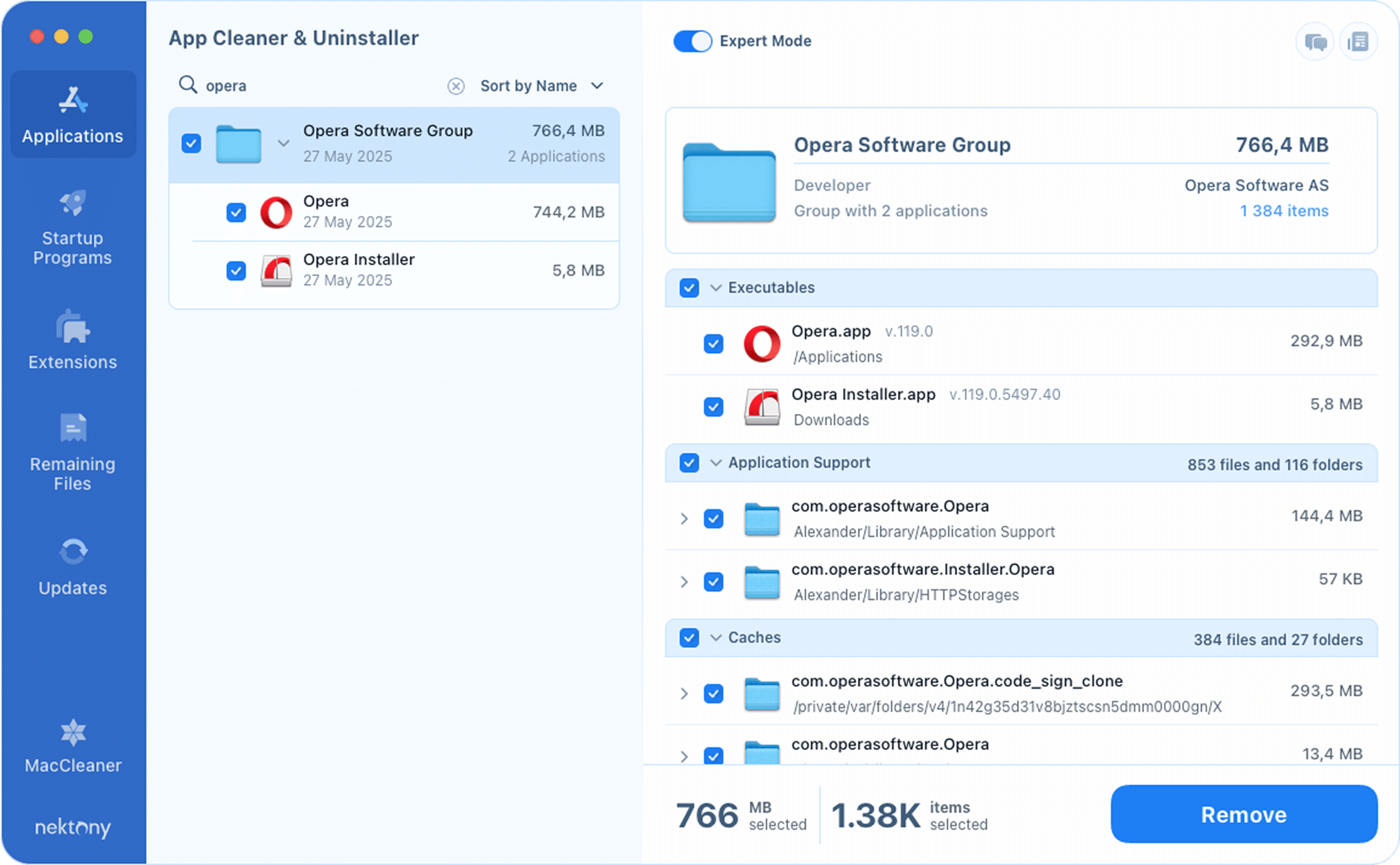Open the chat feedback icon
Image resolution: width=1400 pixels, height=865 pixels.
(1315, 42)
